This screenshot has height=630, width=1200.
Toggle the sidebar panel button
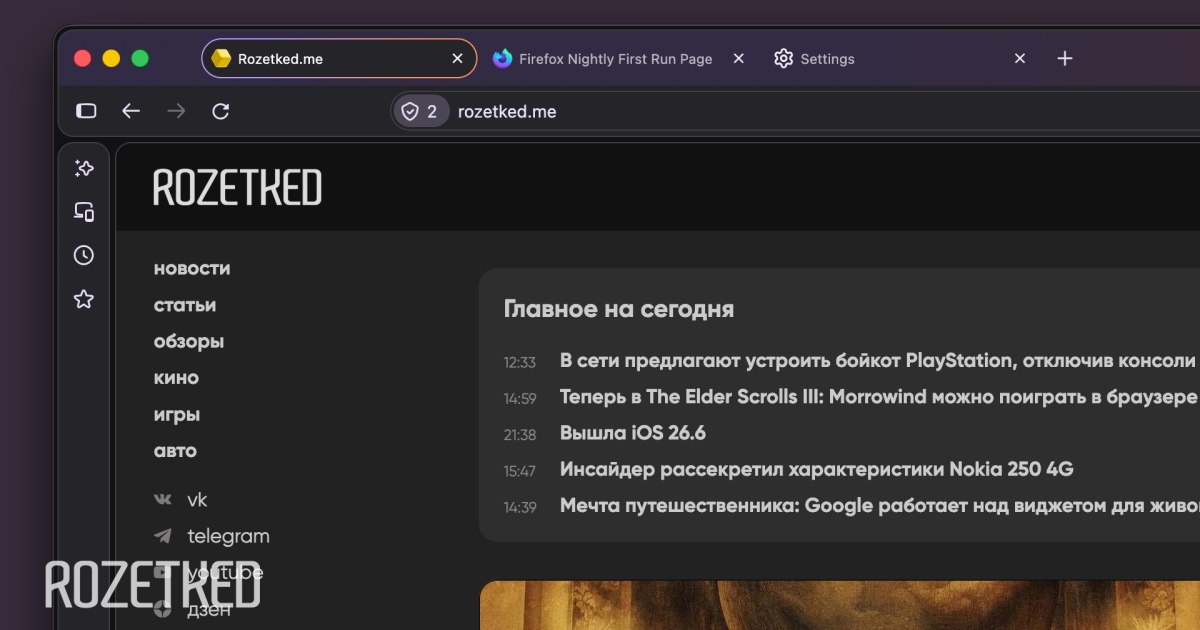[86, 111]
